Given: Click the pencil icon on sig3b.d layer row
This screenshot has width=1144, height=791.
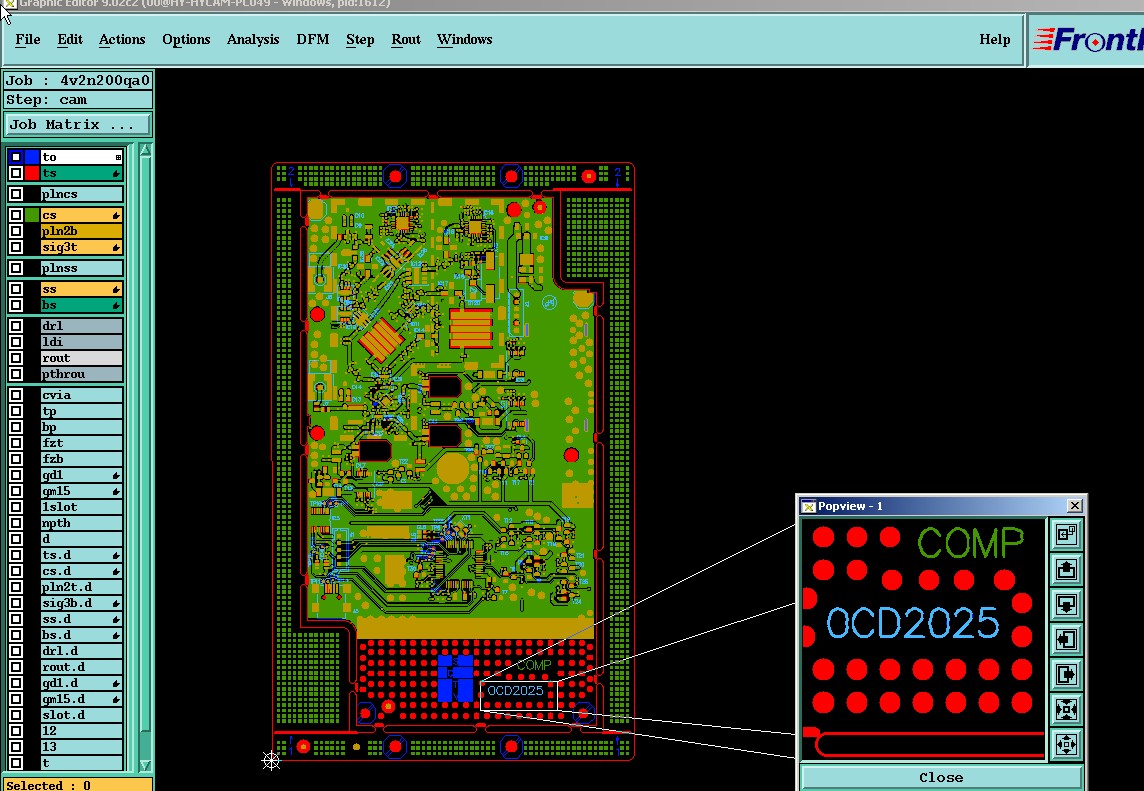Looking at the screenshot, I should (116, 603).
